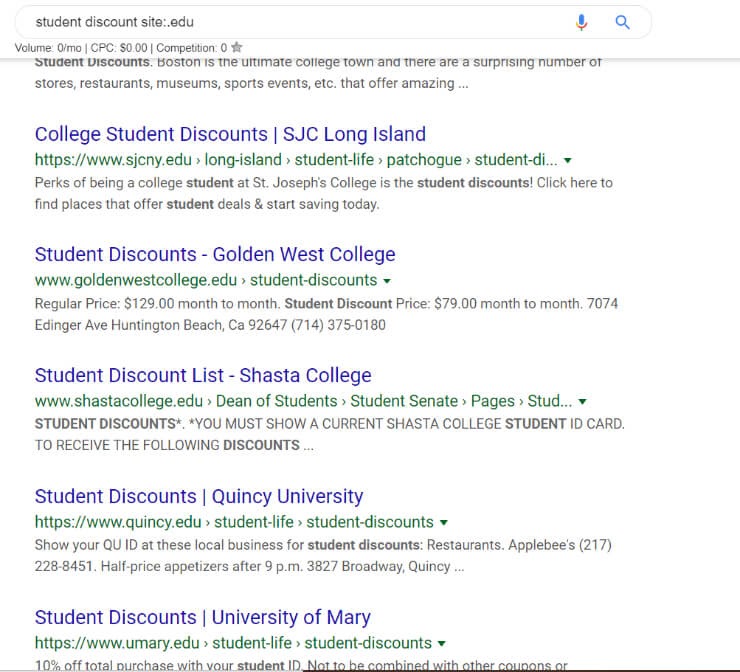Click the https://www.quincy.edu green URL
The height and width of the screenshot is (672, 740).
click(x=234, y=522)
